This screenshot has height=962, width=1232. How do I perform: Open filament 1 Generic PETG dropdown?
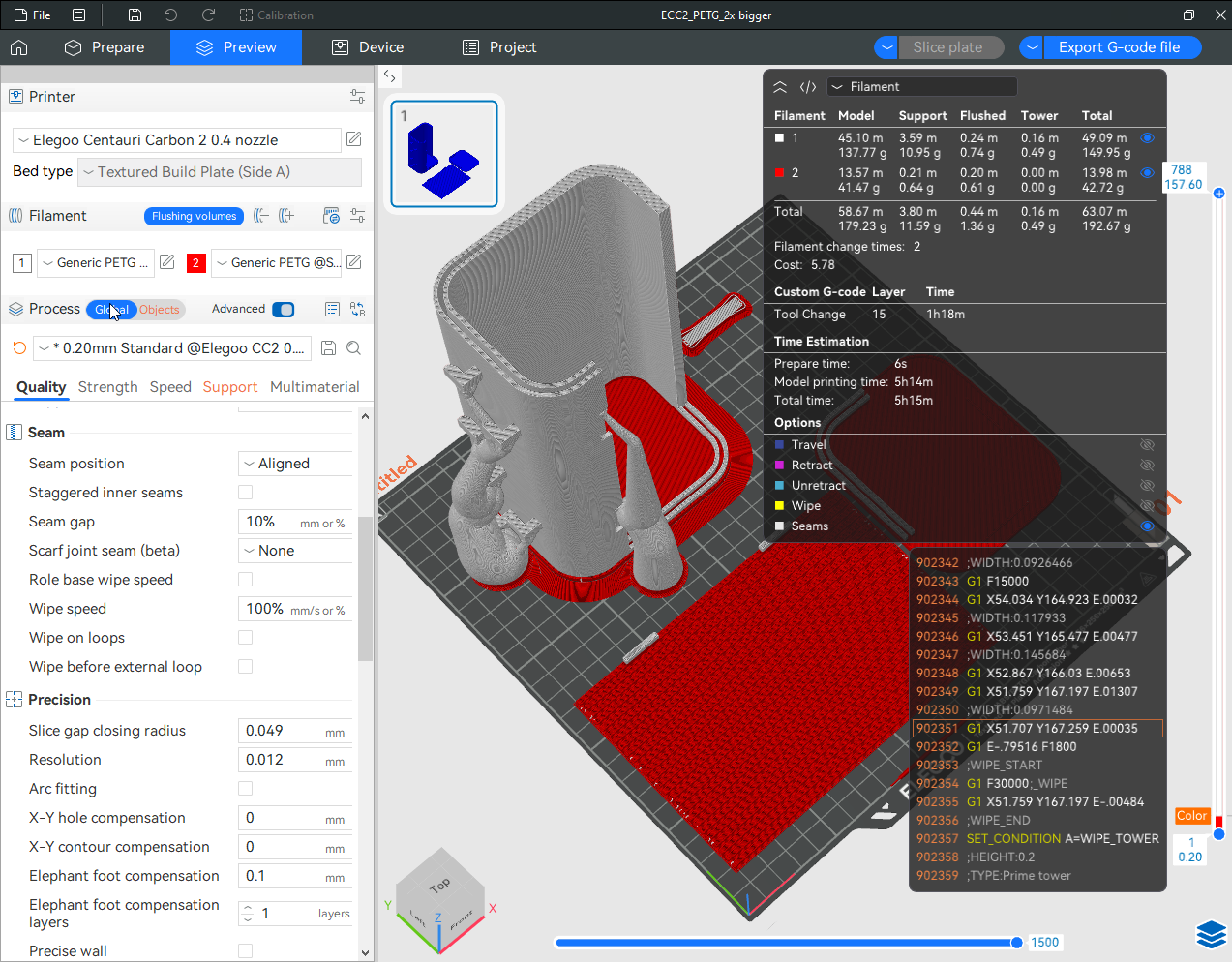(x=95, y=262)
